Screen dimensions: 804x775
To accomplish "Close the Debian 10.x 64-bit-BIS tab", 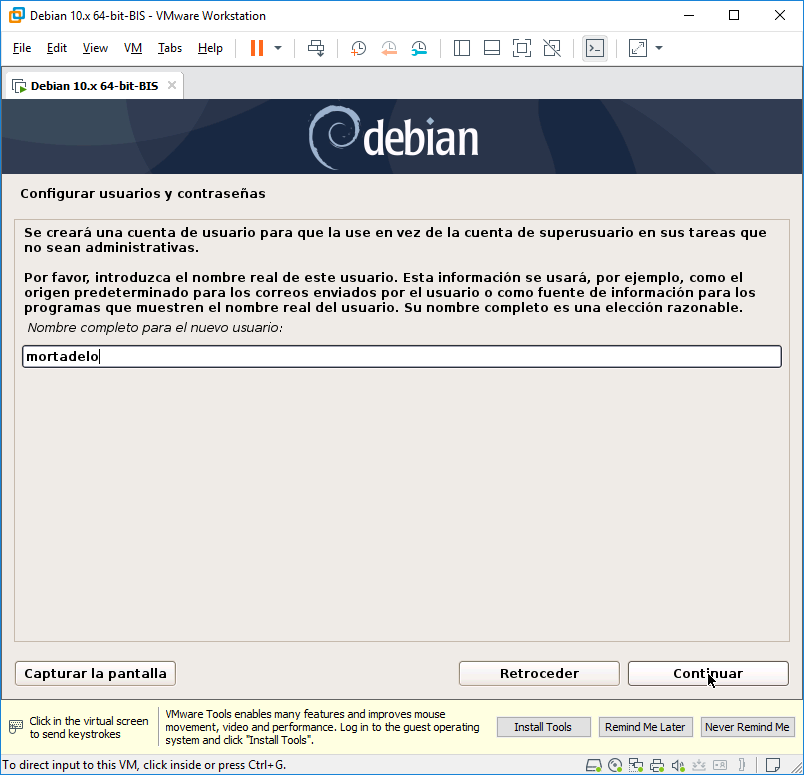I will [172, 85].
